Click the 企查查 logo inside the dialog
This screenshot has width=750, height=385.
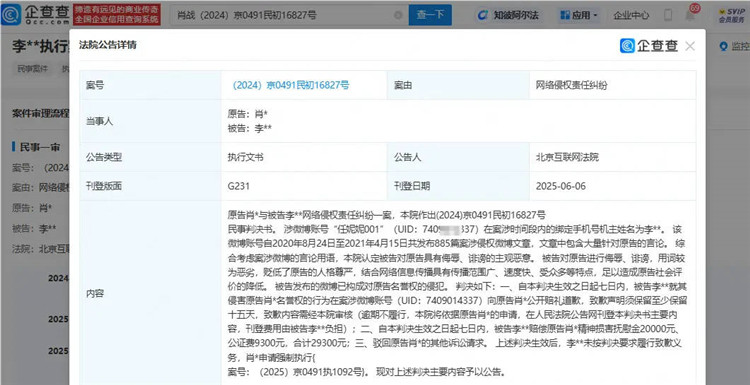point(649,46)
